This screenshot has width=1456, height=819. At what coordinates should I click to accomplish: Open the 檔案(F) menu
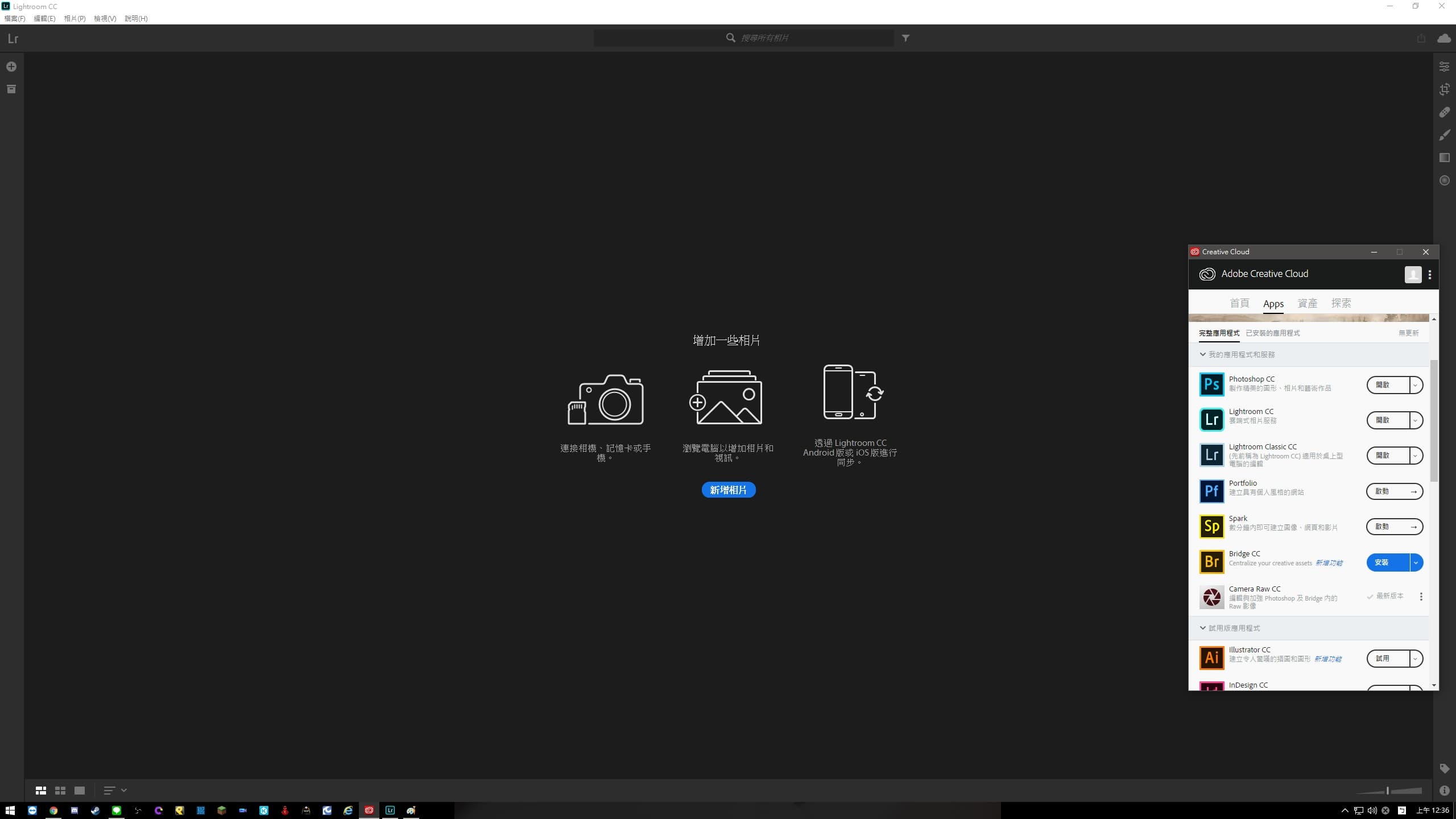[15, 19]
